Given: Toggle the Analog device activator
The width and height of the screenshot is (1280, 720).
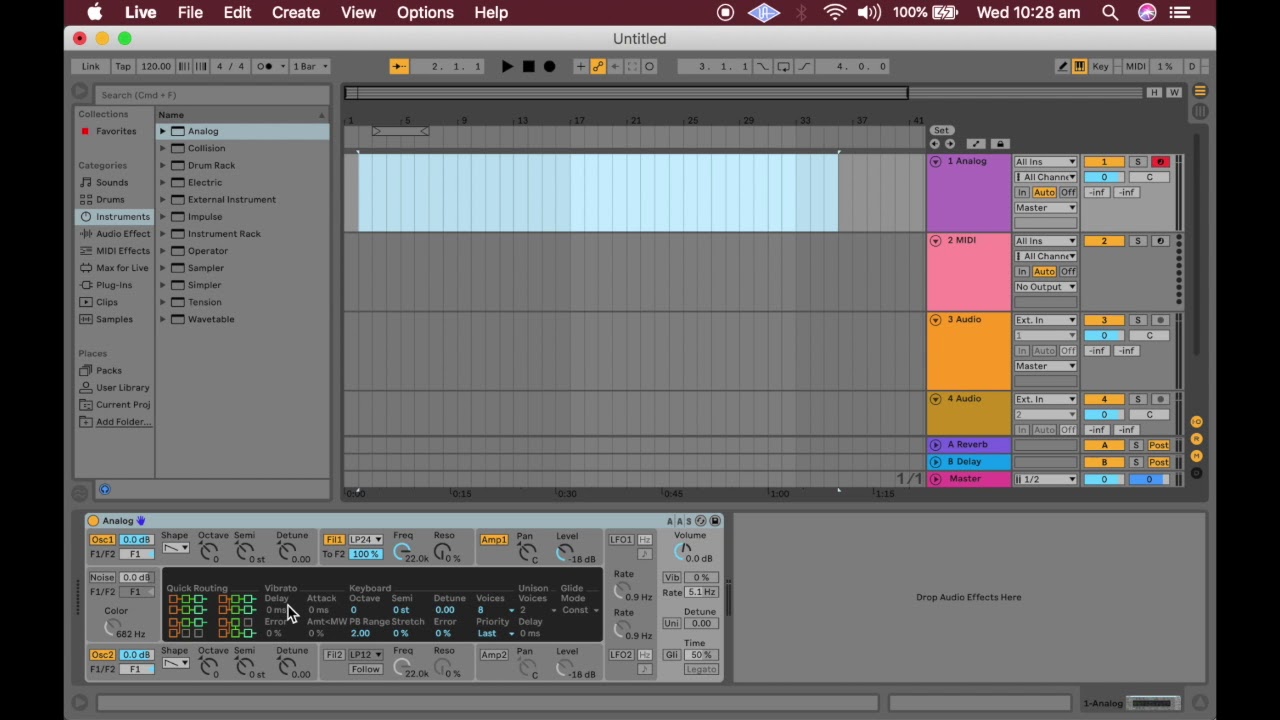Looking at the screenshot, I should point(93,521).
